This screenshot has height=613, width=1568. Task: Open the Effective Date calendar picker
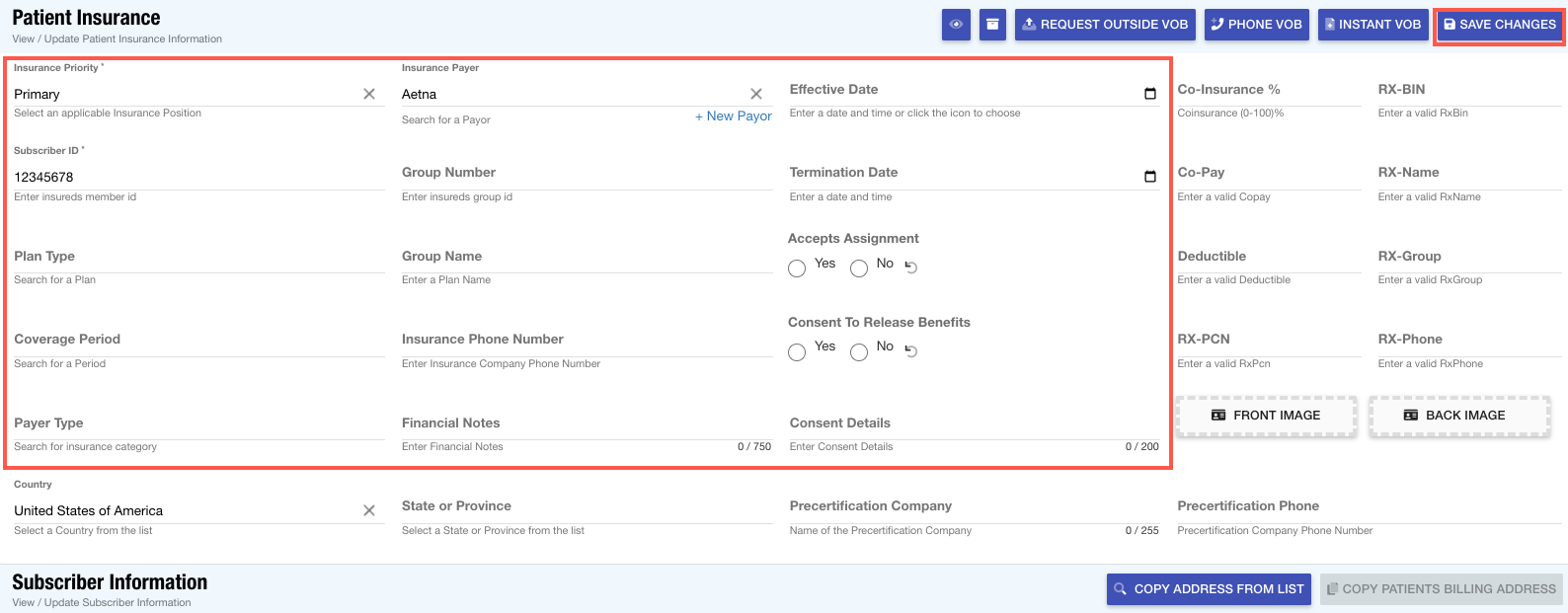pos(1149,94)
